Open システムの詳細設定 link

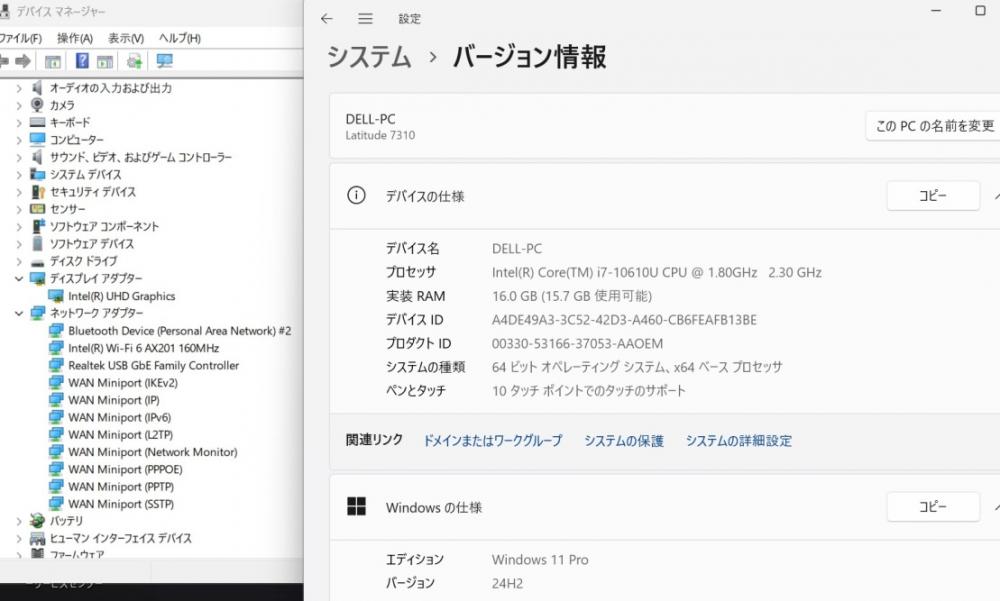click(x=739, y=440)
